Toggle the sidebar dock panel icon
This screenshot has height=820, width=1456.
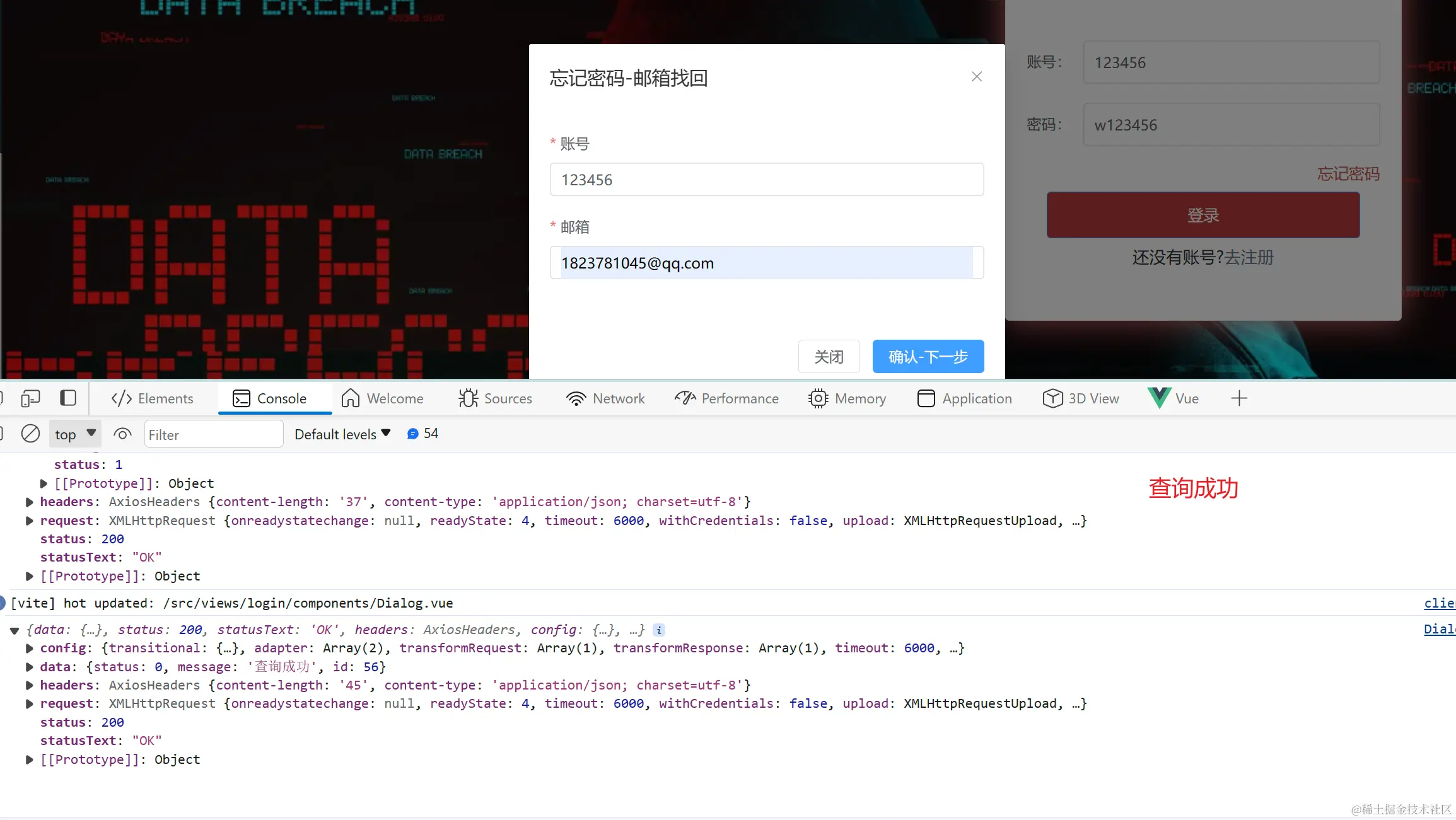[x=68, y=398]
